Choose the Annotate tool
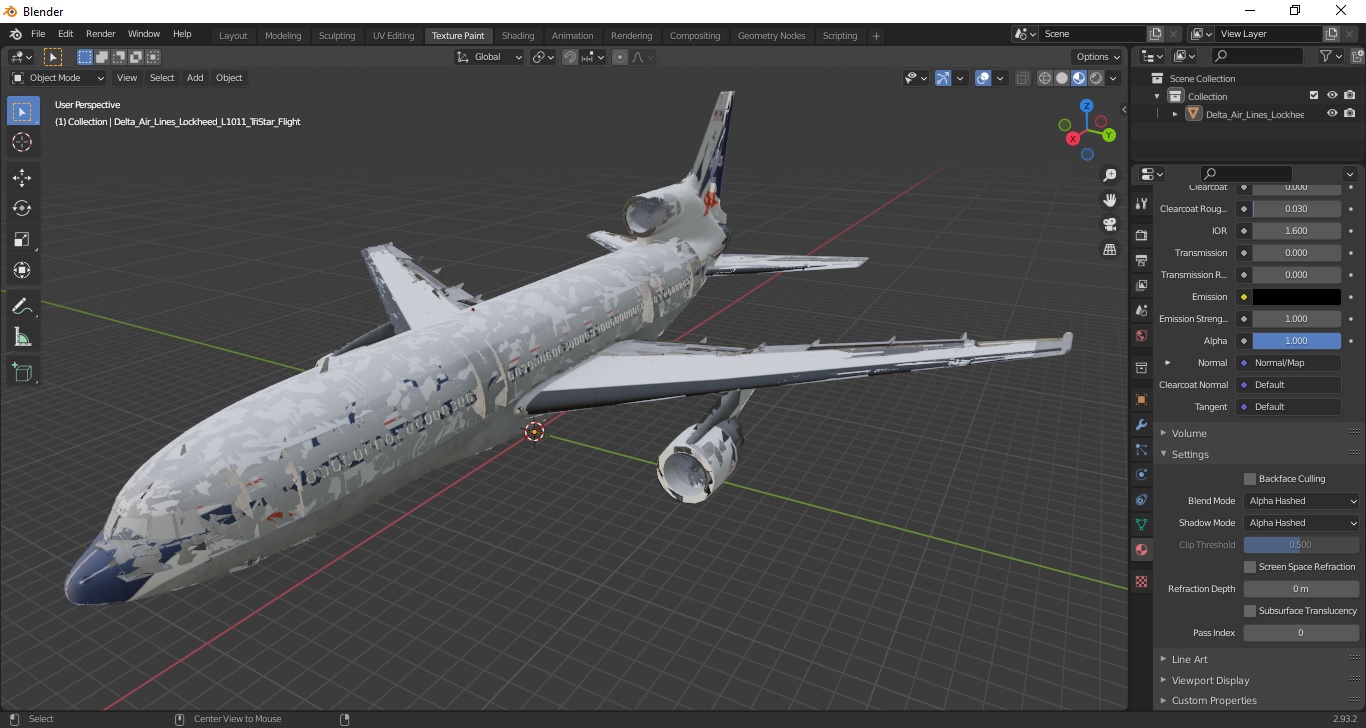This screenshot has width=1366, height=728. click(x=22, y=306)
